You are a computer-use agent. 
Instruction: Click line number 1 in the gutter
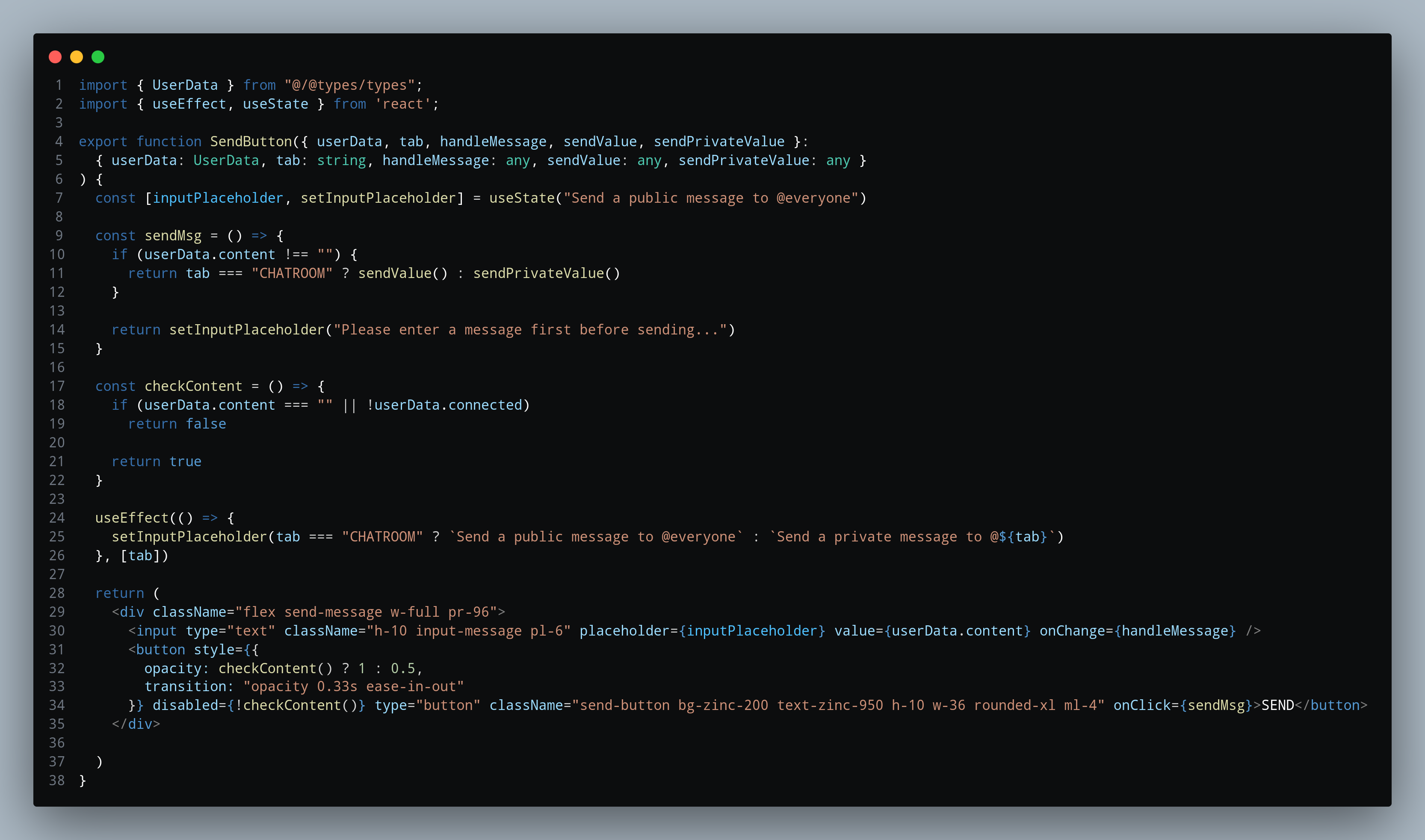(59, 85)
